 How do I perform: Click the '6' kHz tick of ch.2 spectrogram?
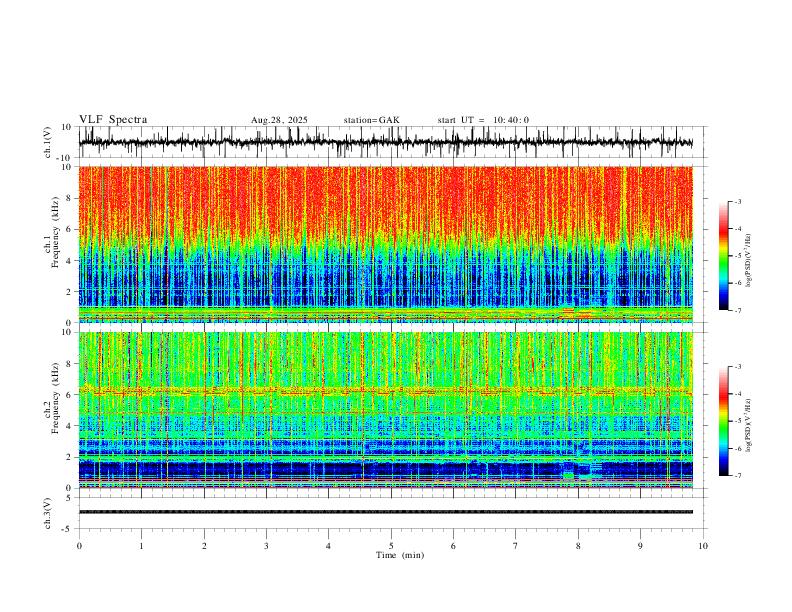[x=70, y=395]
